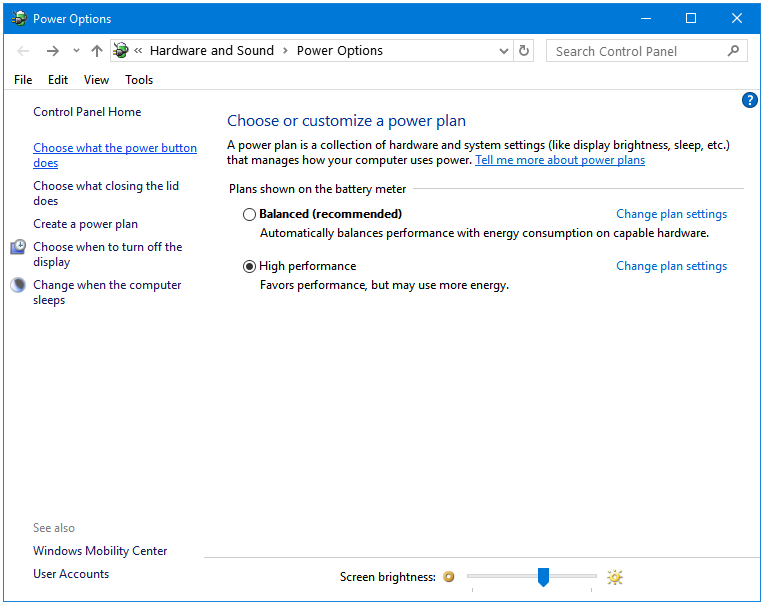Open Help with the blue question mark
764x605 pixels.
(x=749, y=100)
